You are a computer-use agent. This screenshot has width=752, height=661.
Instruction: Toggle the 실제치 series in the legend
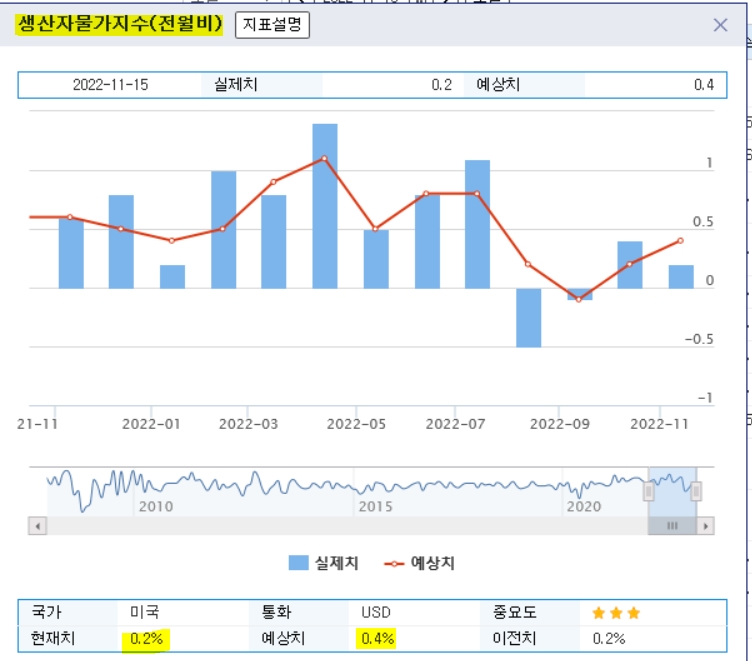coord(324,563)
